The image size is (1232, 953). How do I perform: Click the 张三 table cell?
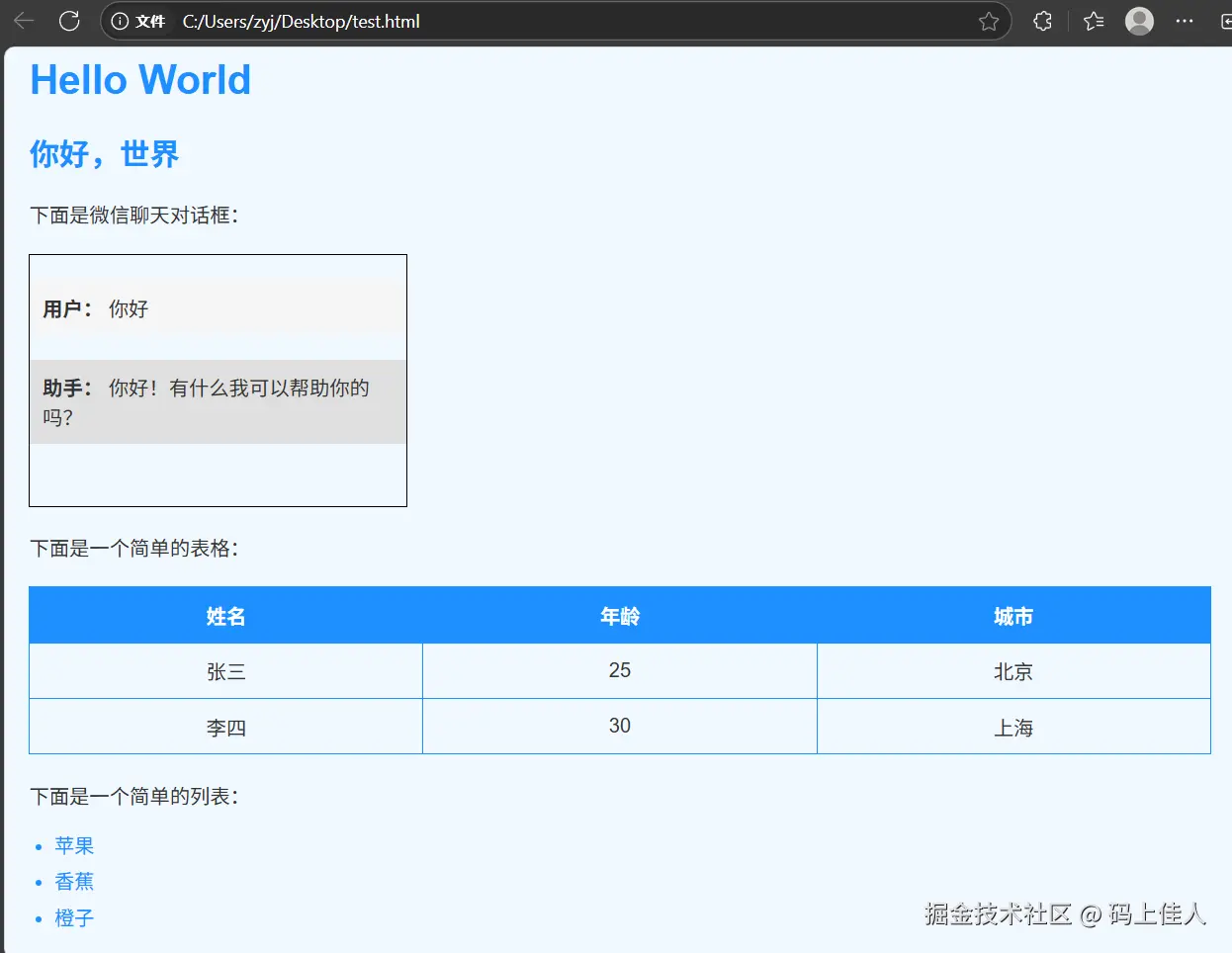coord(225,671)
